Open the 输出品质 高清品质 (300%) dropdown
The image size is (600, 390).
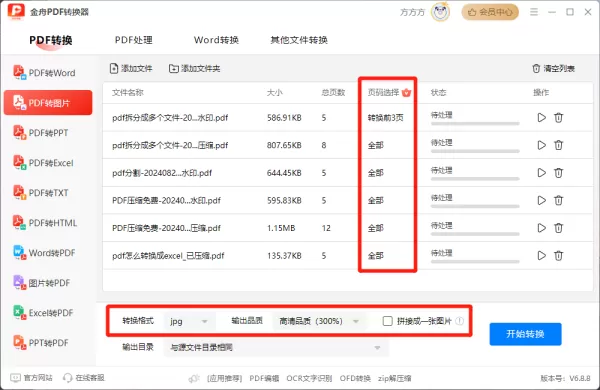click(x=320, y=321)
